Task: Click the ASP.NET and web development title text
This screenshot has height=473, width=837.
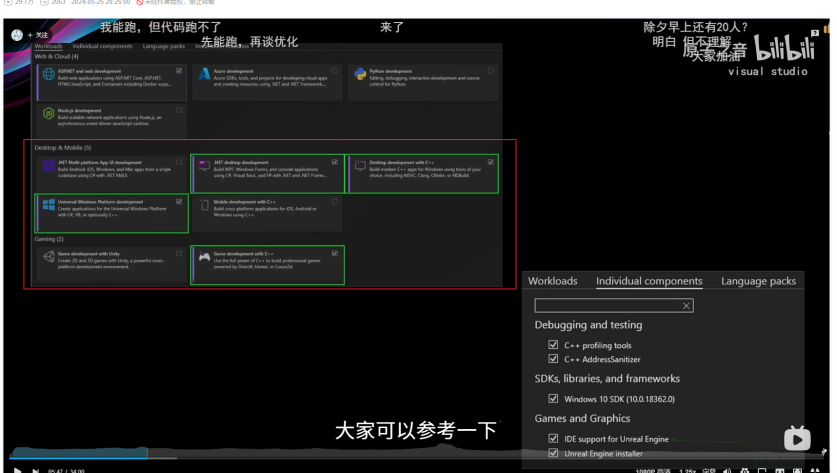Action: click(89, 71)
